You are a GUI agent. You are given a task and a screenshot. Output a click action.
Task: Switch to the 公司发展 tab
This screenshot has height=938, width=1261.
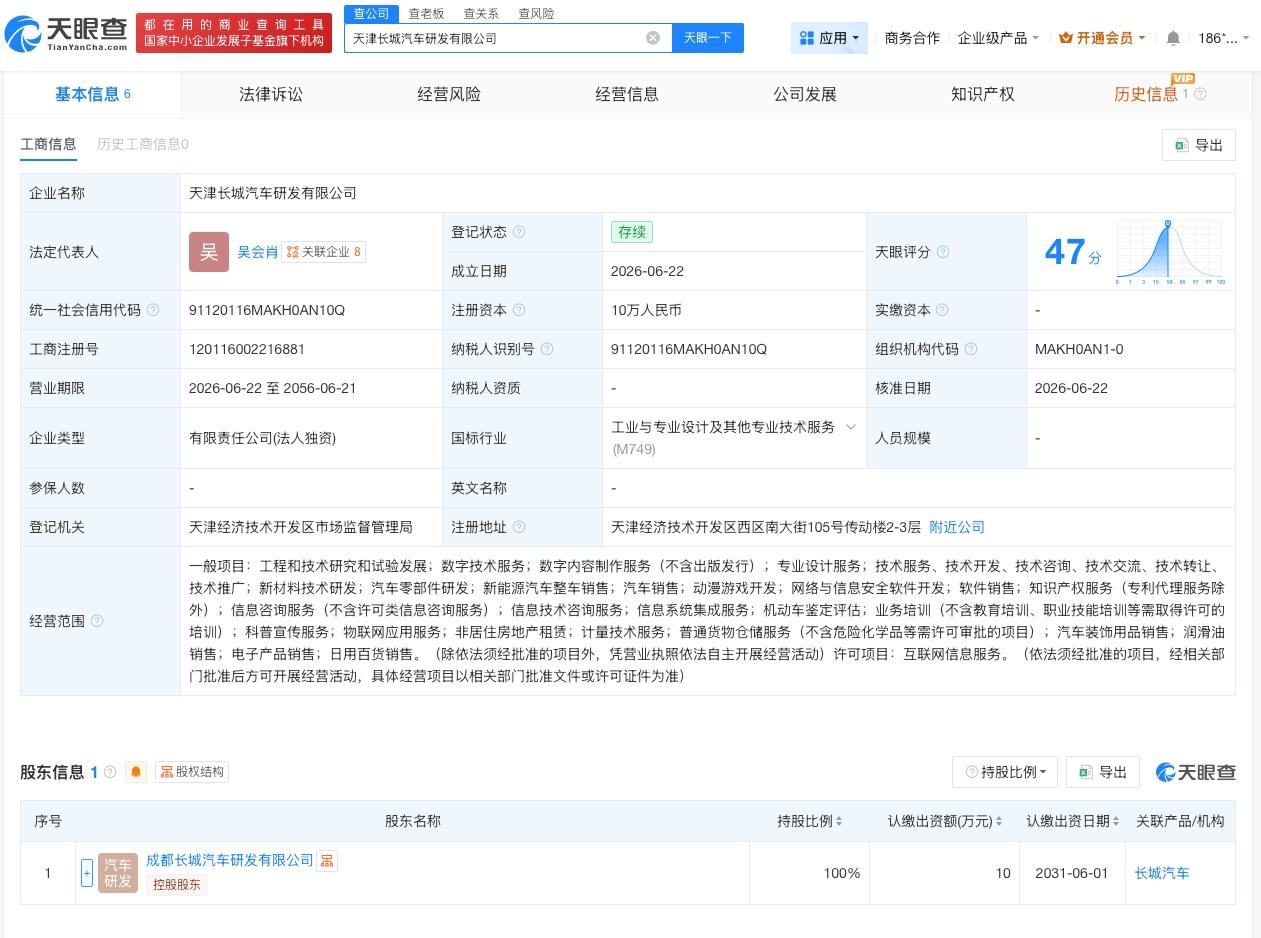pyautogui.click(x=805, y=94)
